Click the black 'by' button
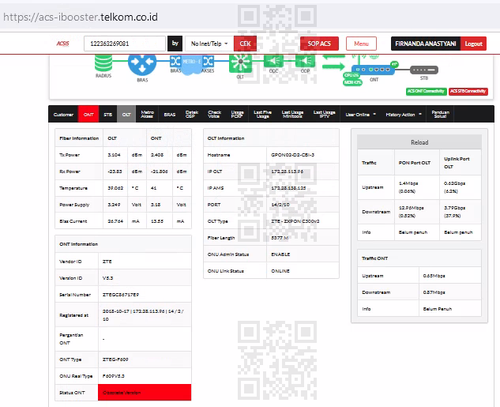Viewport: 500px width, 407px height. pyautogui.click(x=175, y=44)
